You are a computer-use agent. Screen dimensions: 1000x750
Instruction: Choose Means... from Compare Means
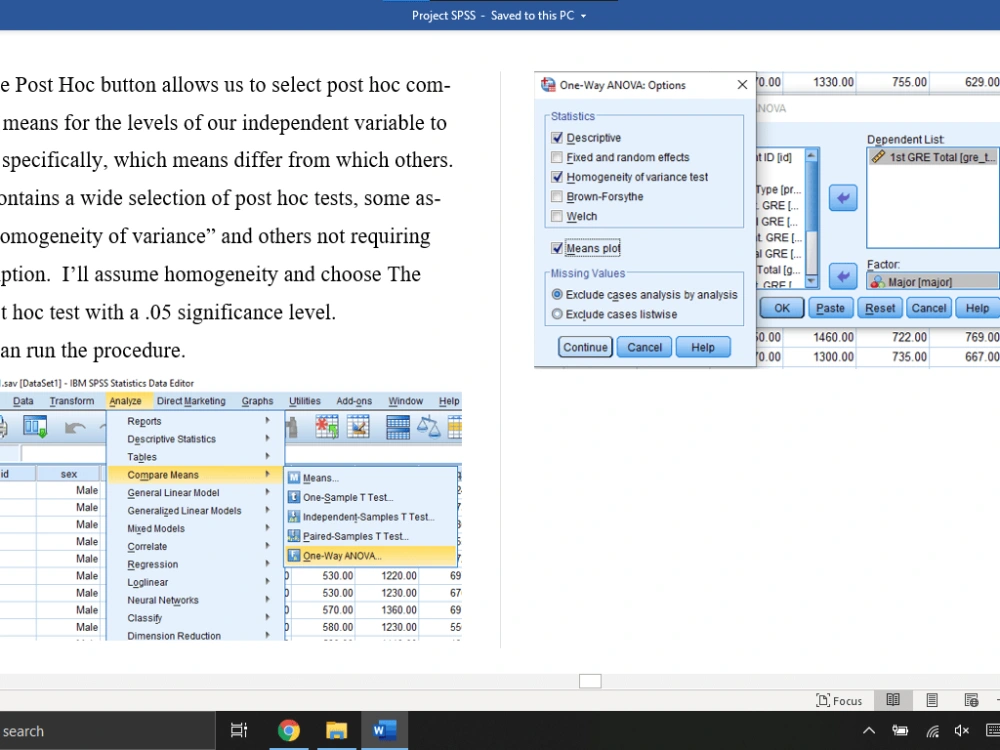(x=371, y=478)
